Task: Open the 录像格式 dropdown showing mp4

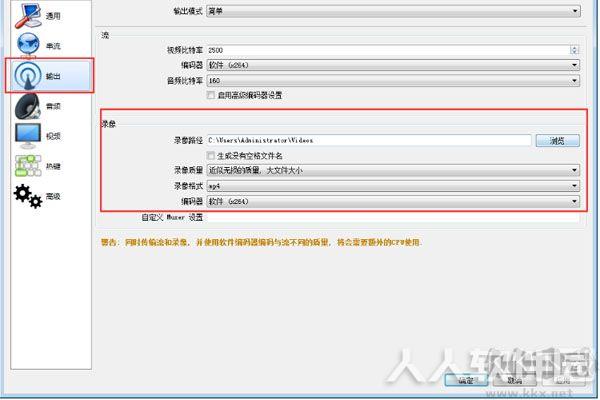Action: pyautogui.click(x=393, y=186)
